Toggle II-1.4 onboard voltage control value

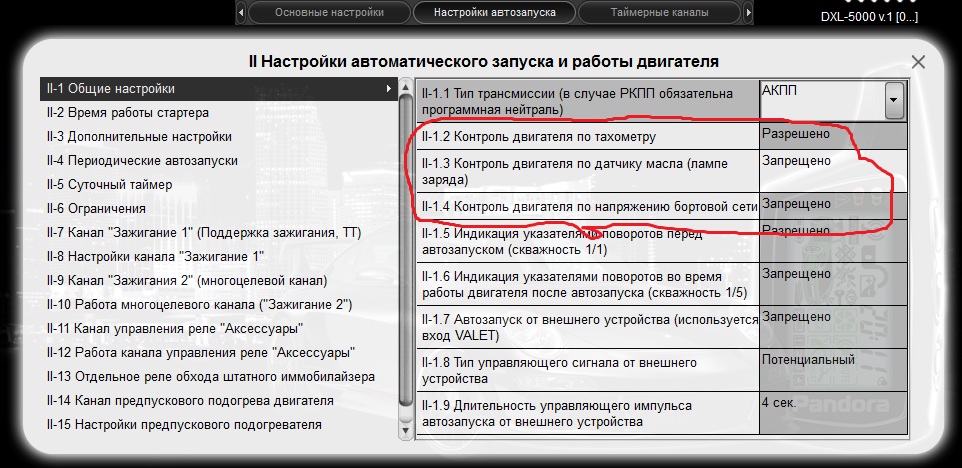833,205
